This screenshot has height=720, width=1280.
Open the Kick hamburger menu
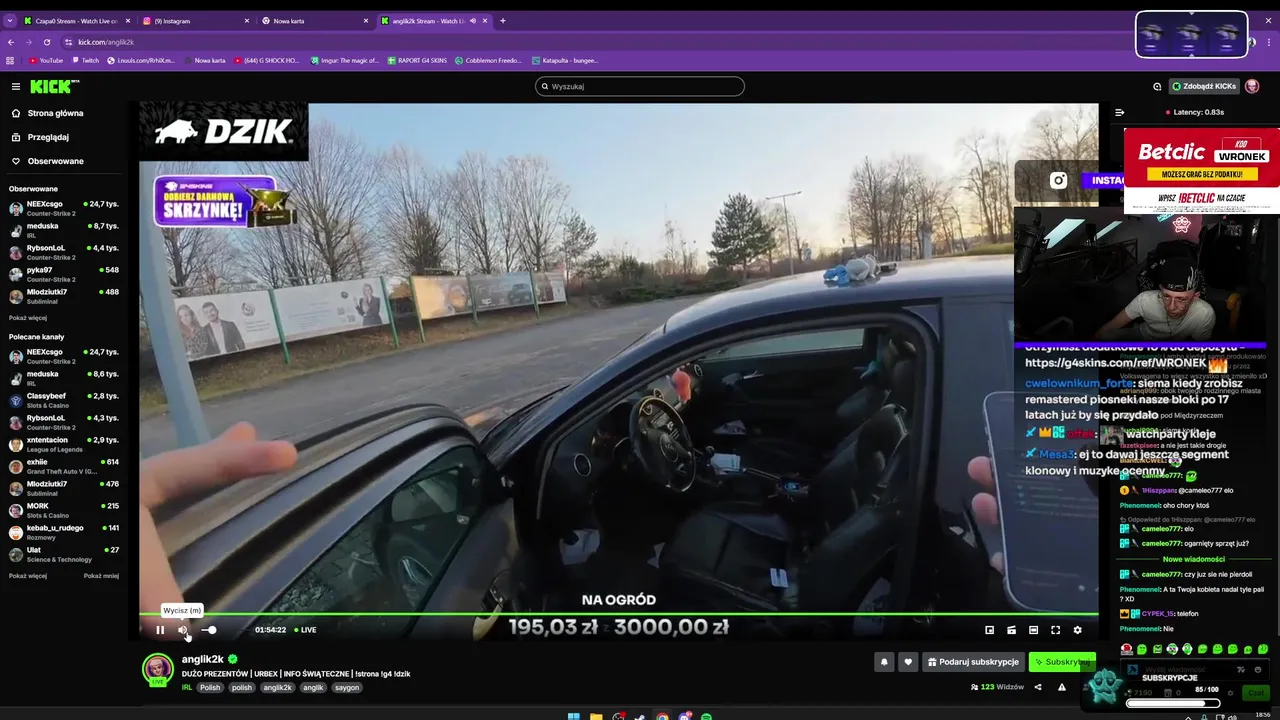tap(15, 86)
